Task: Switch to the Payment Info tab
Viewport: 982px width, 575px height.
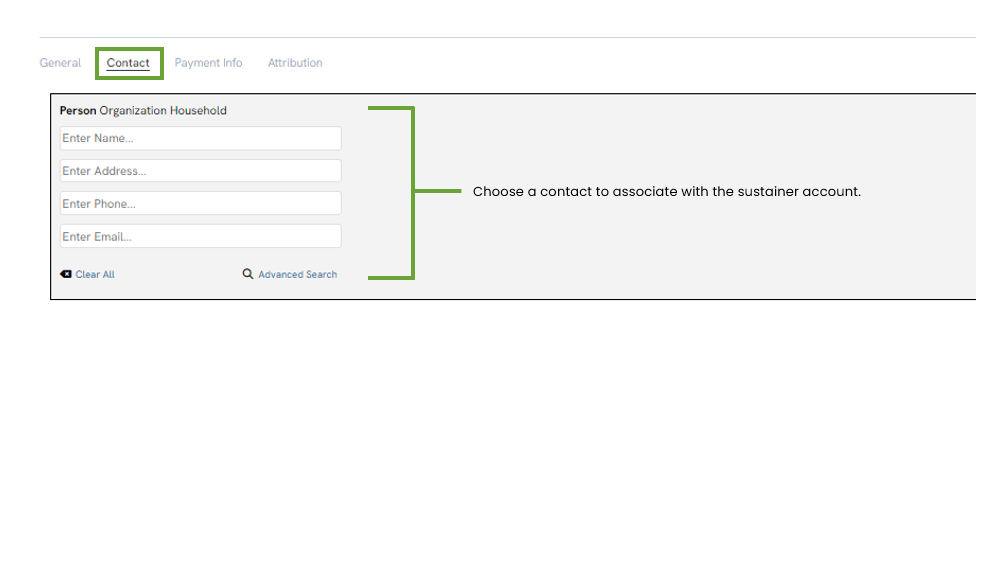Action: point(209,63)
